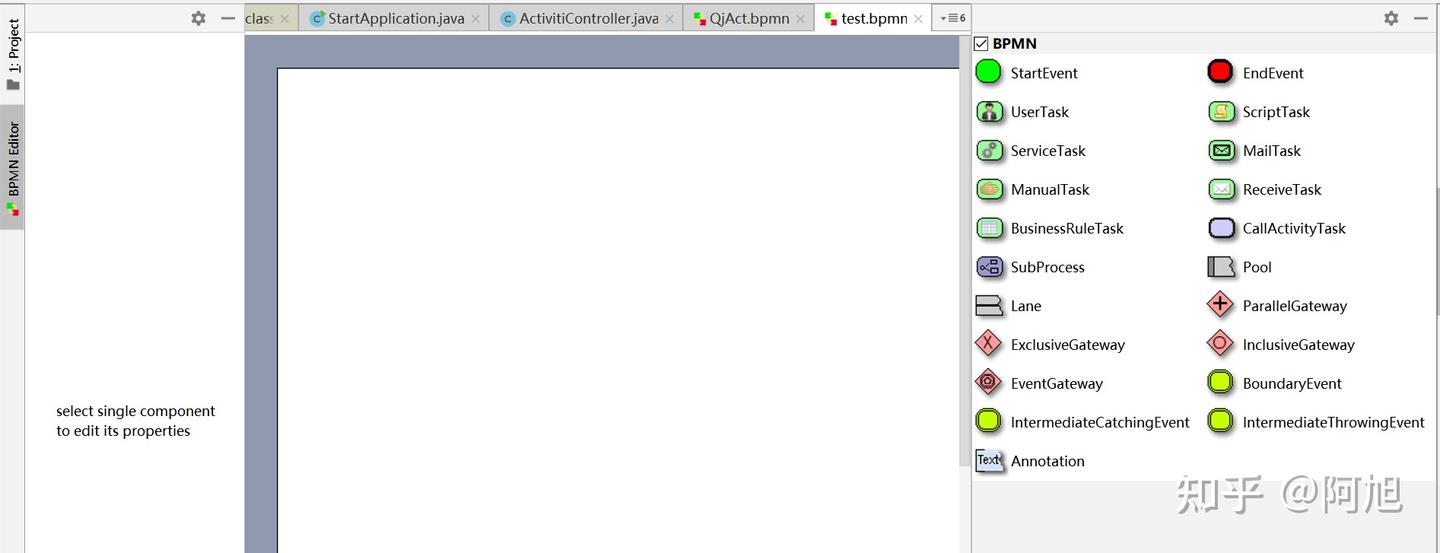Select the Lane icon

coord(989,306)
